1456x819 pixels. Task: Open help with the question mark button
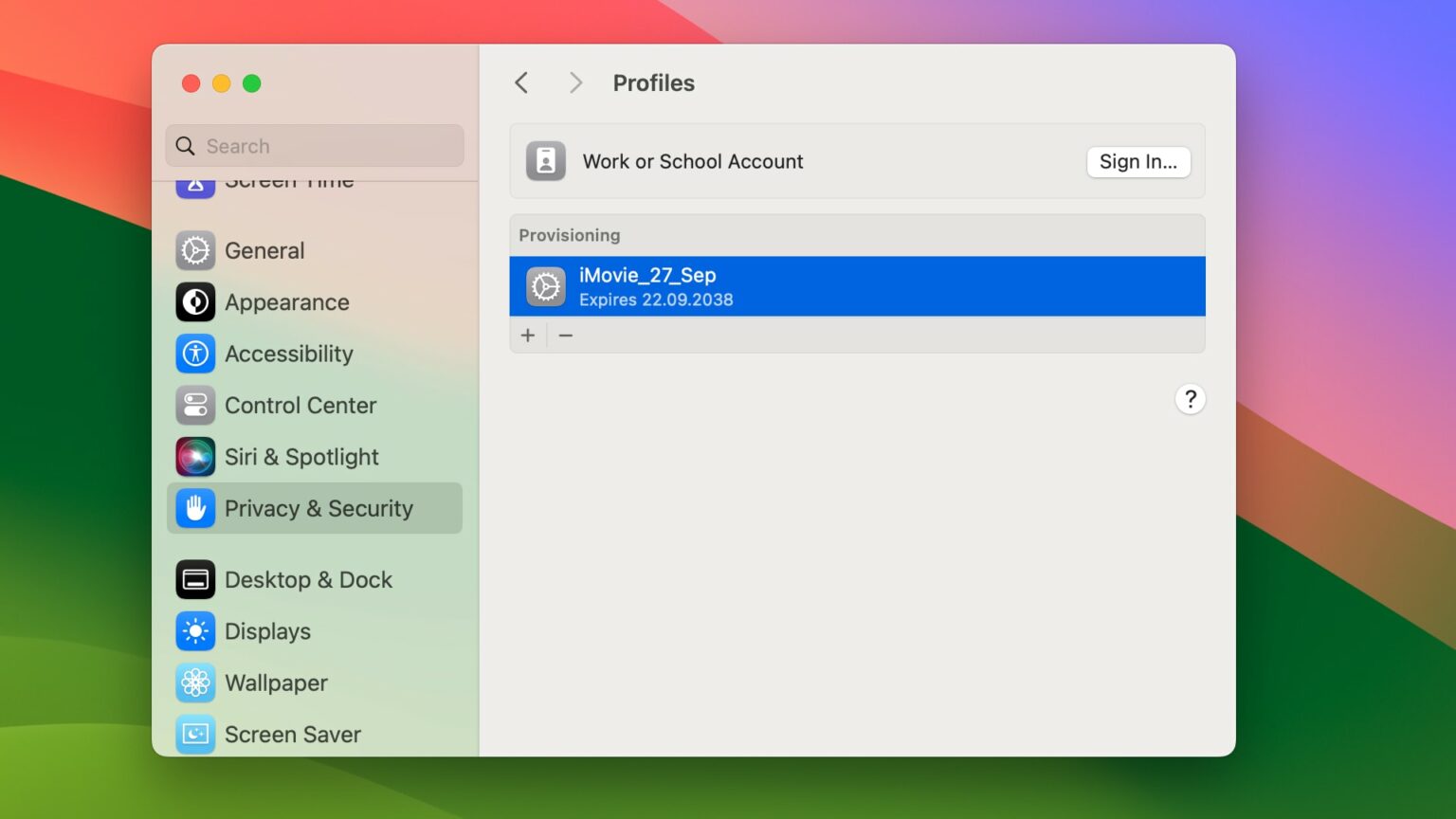[1191, 399]
